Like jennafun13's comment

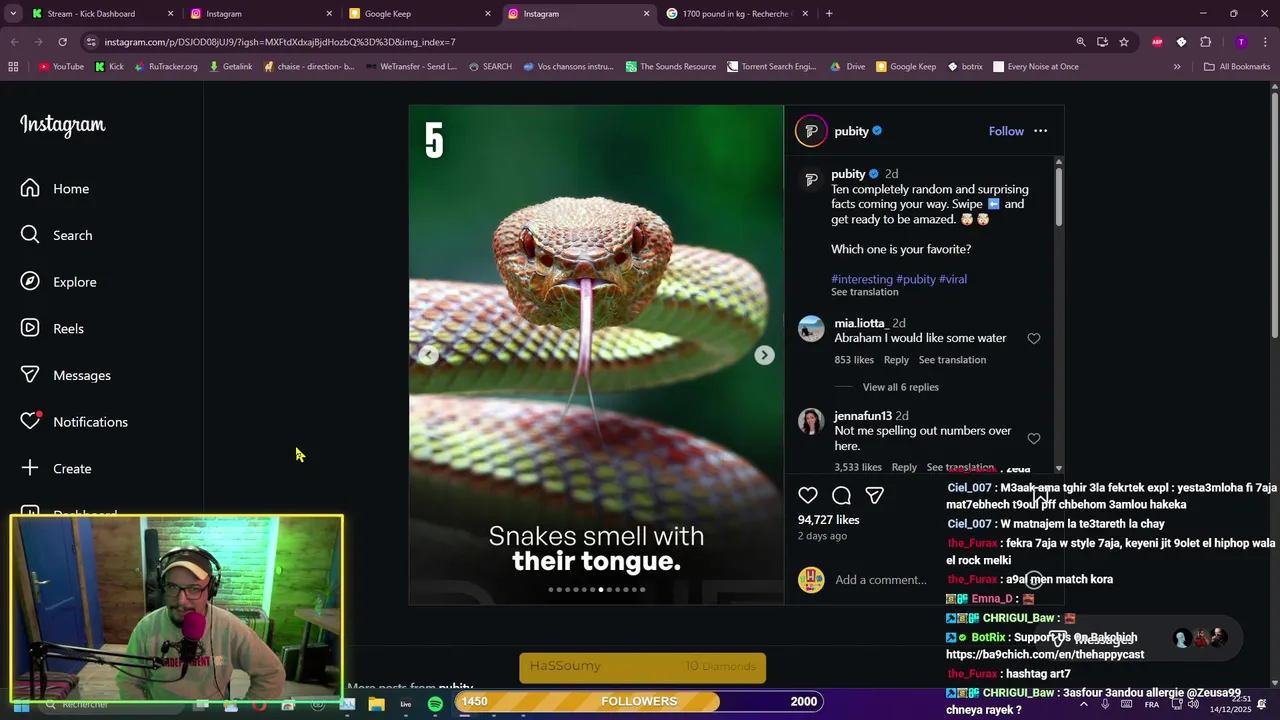(1034, 439)
